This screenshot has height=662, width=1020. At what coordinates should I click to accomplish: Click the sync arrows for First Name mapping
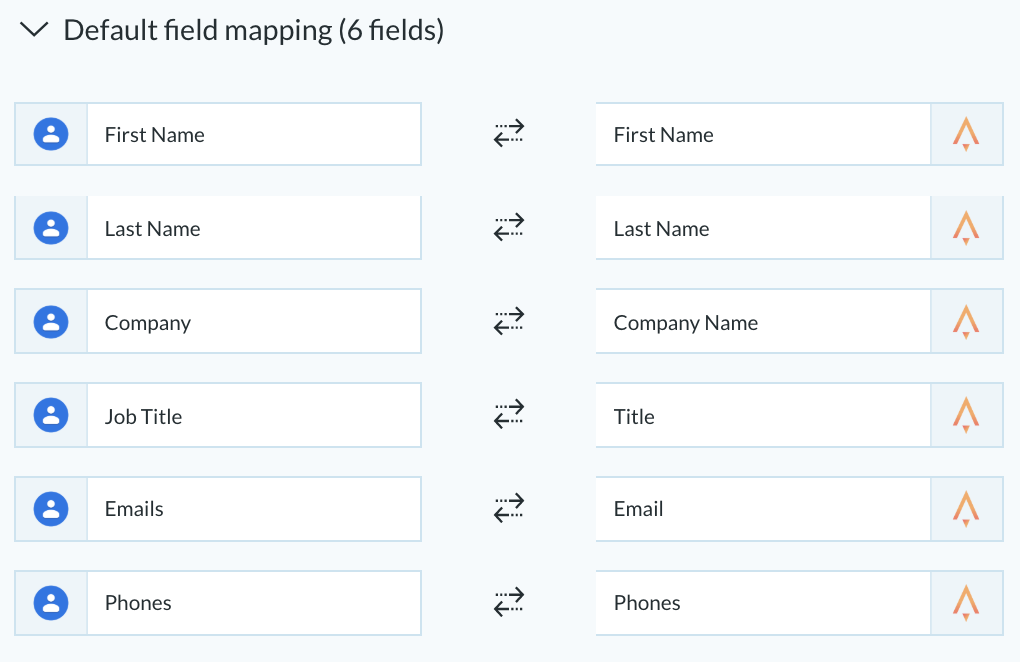pos(509,133)
